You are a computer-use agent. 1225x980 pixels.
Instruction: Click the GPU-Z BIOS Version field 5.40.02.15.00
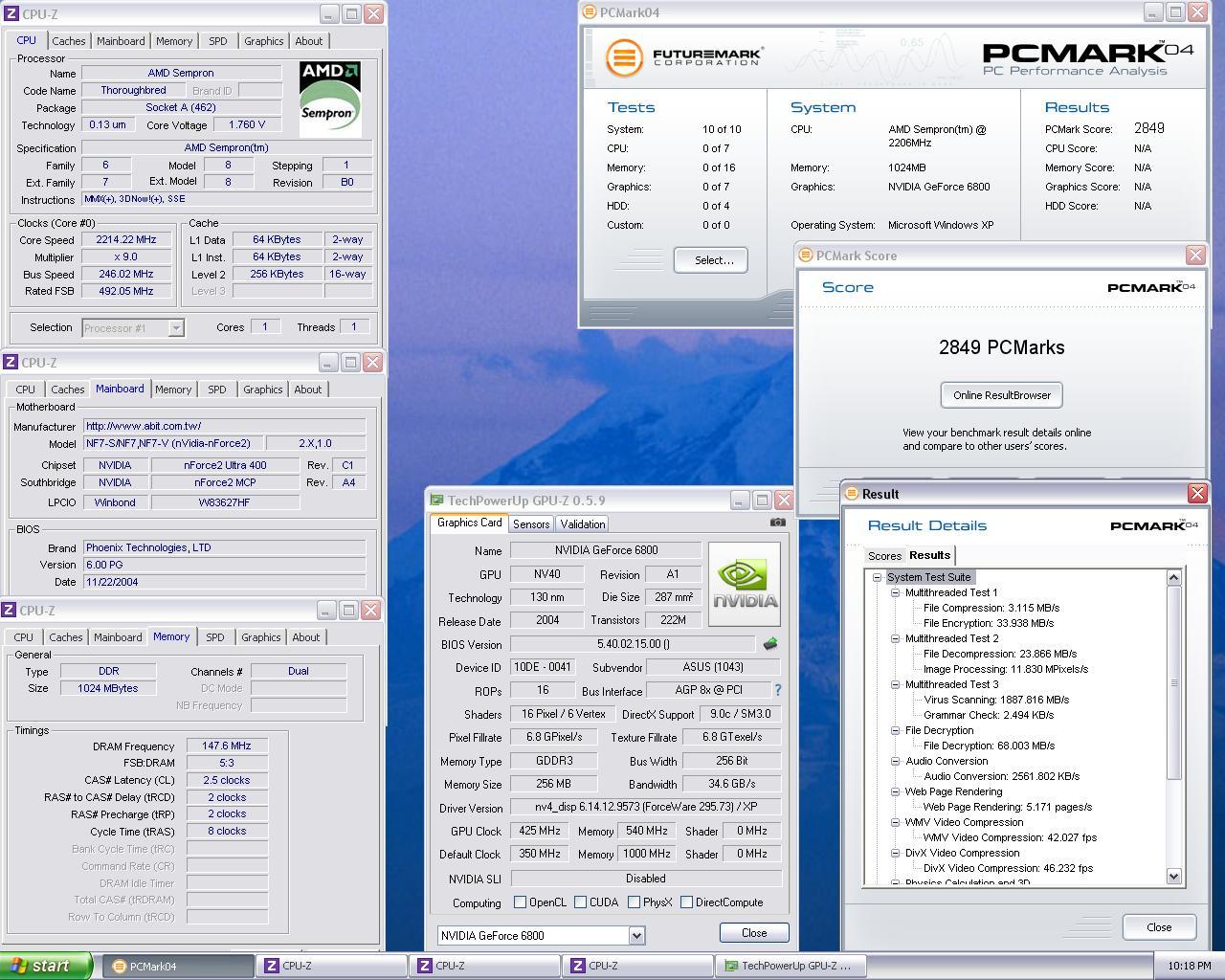tap(633, 644)
